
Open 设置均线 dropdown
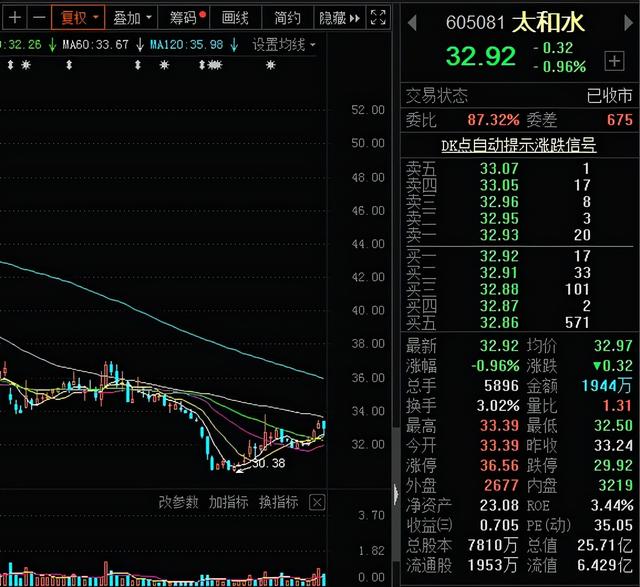[x=284, y=44]
